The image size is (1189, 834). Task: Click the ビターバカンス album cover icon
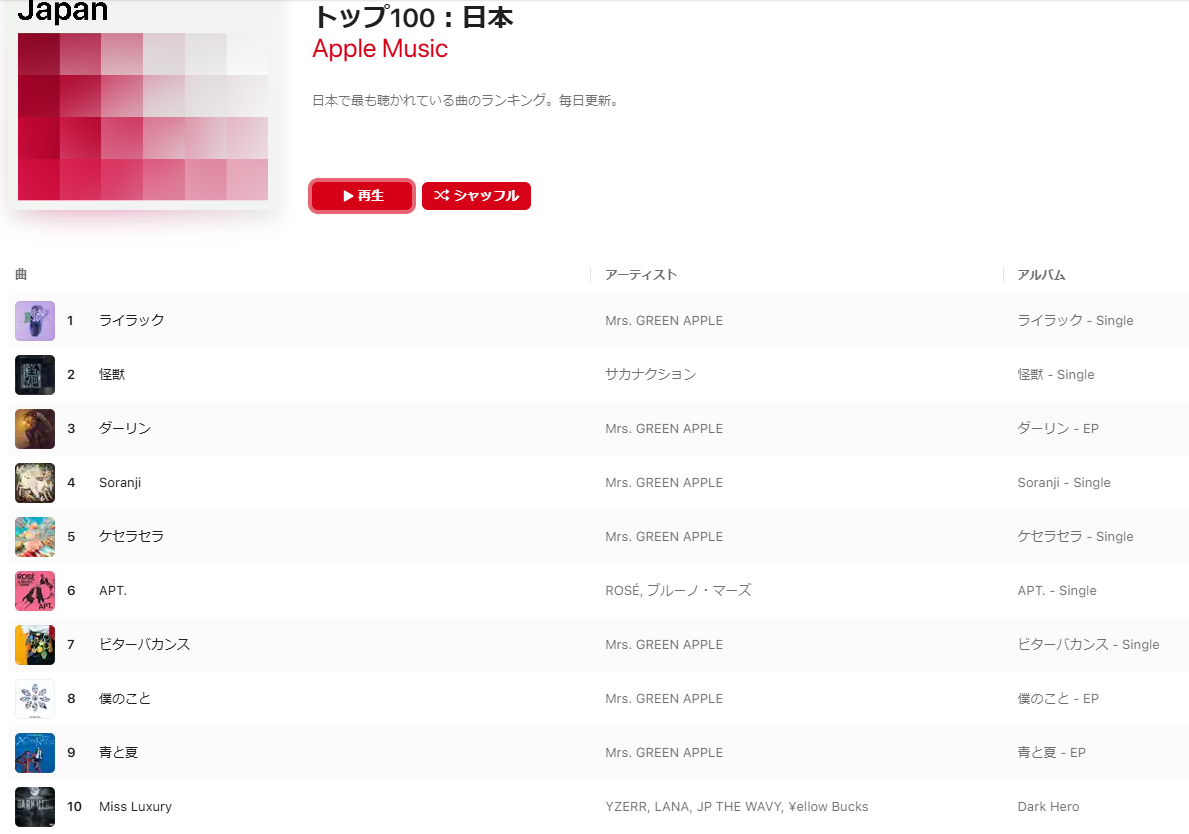(x=35, y=644)
